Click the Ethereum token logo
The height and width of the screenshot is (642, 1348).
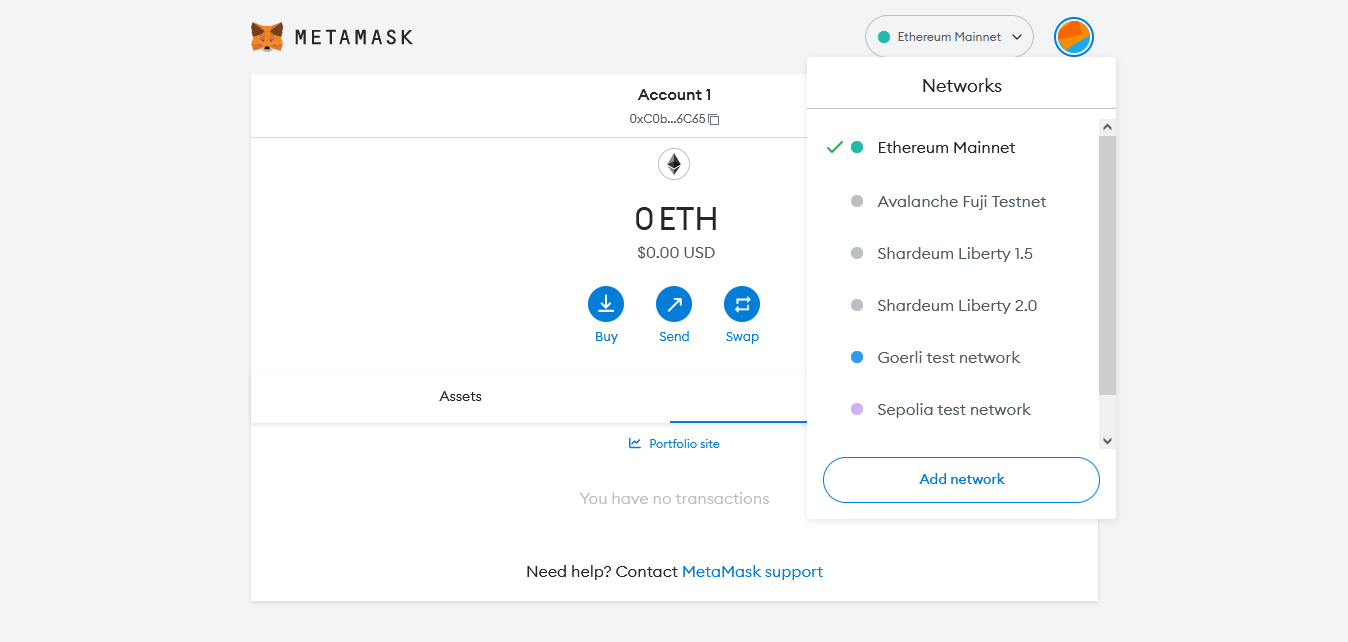(x=674, y=164)
